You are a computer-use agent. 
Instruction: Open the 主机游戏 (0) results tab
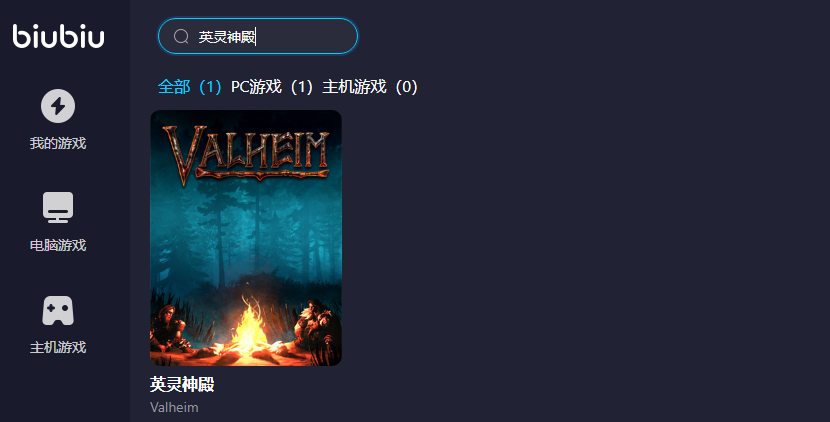370,86
